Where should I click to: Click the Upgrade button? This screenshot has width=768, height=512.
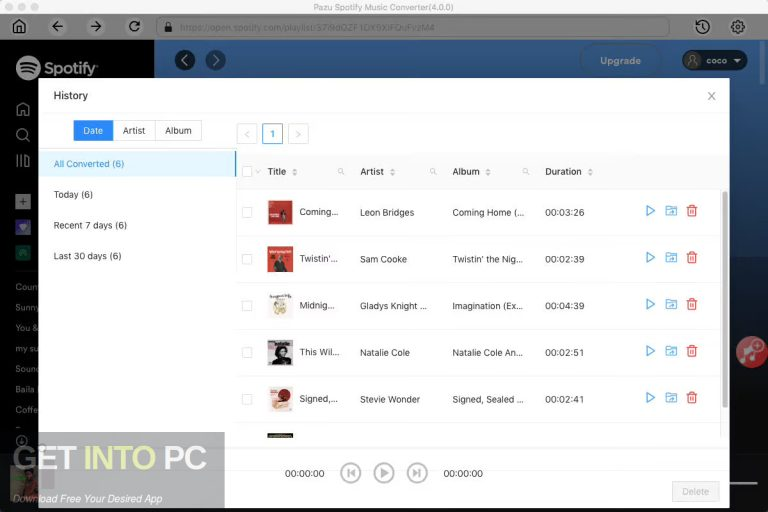pos(620,61)
